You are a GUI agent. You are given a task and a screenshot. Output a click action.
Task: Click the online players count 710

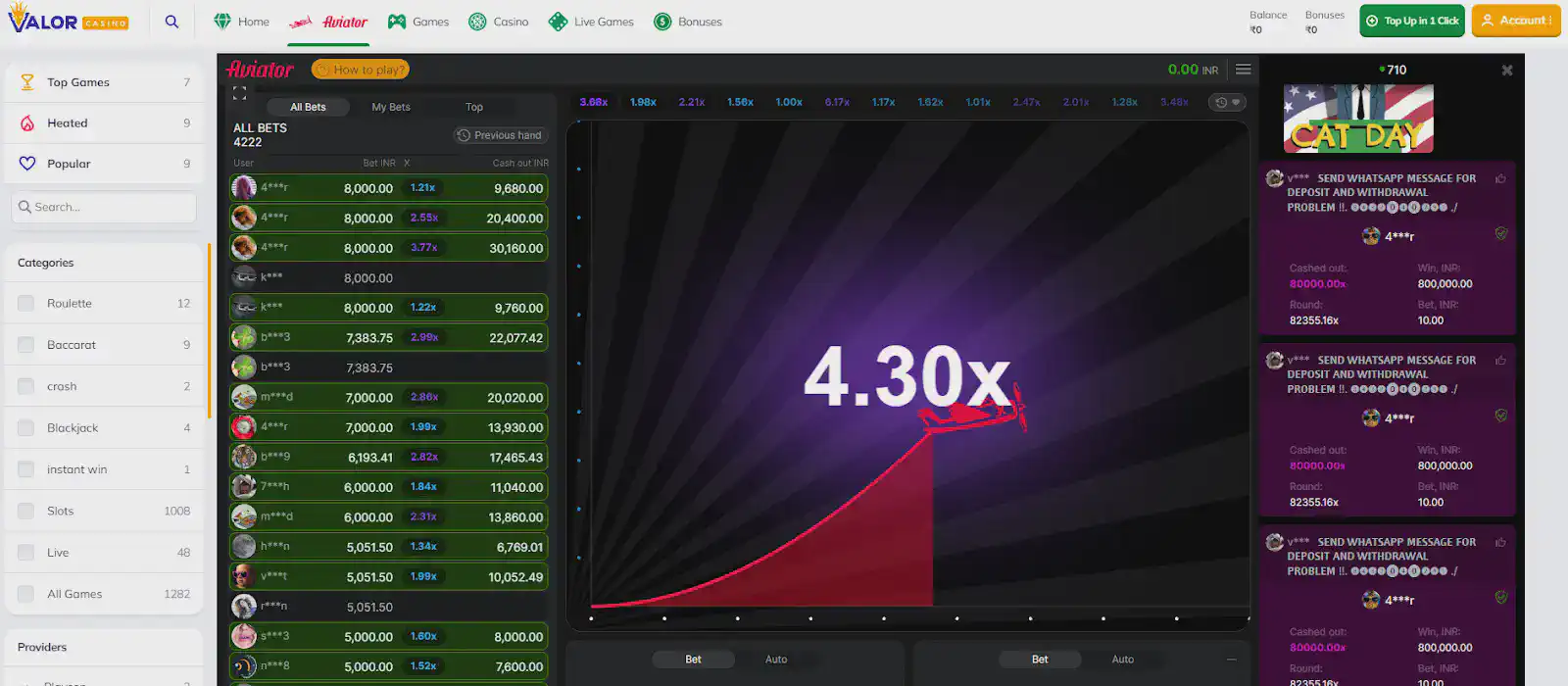click(1393, 70)
